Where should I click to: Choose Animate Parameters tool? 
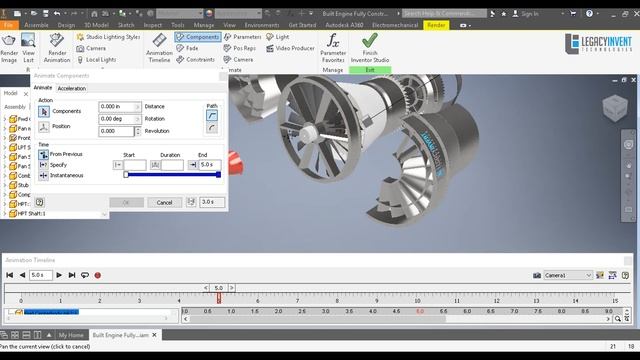(x=242, y=37)
